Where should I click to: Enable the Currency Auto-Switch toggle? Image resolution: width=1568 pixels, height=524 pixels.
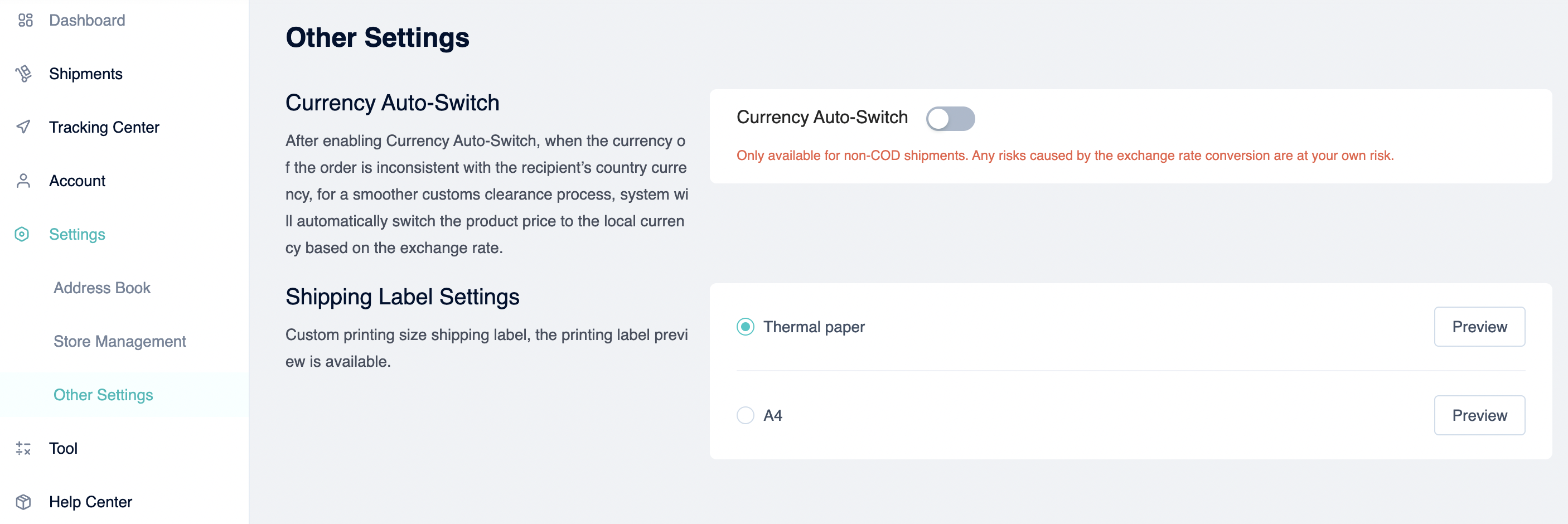[x=950, y=119]
